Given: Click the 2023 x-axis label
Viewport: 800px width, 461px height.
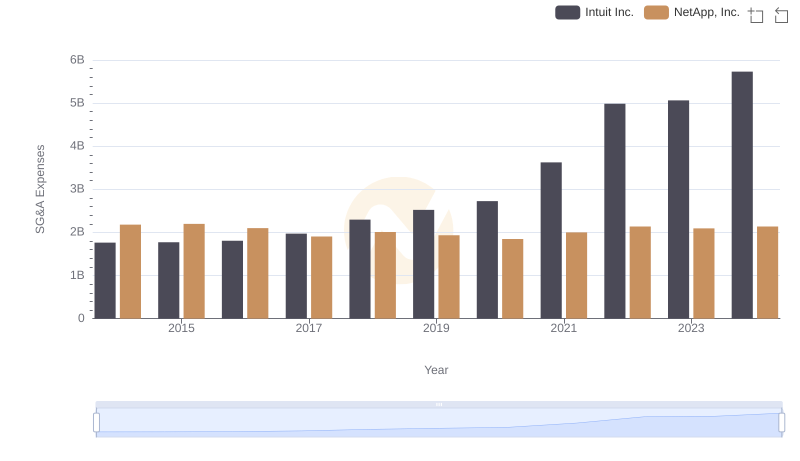Looking at the screenshot, I should (x=691, y=328).
